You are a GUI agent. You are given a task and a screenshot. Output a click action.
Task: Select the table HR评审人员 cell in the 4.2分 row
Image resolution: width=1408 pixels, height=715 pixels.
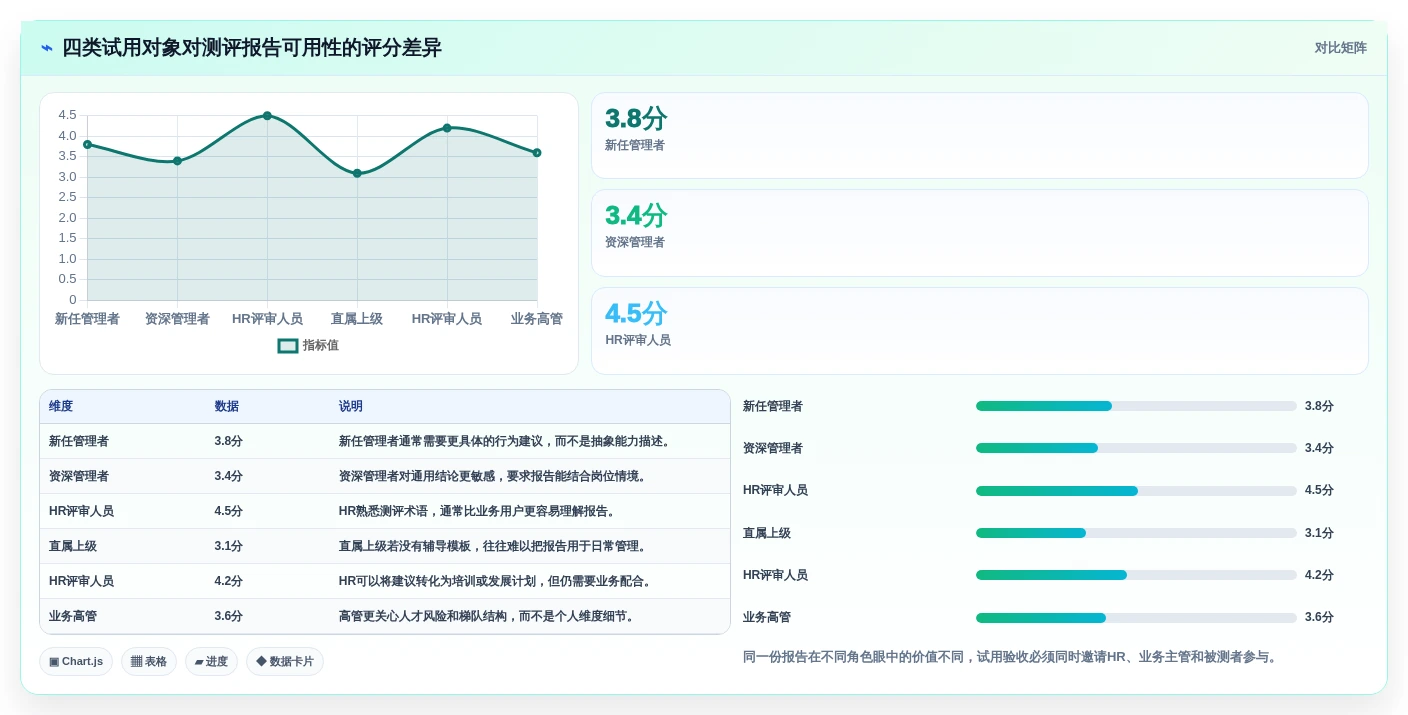[81, 581]
